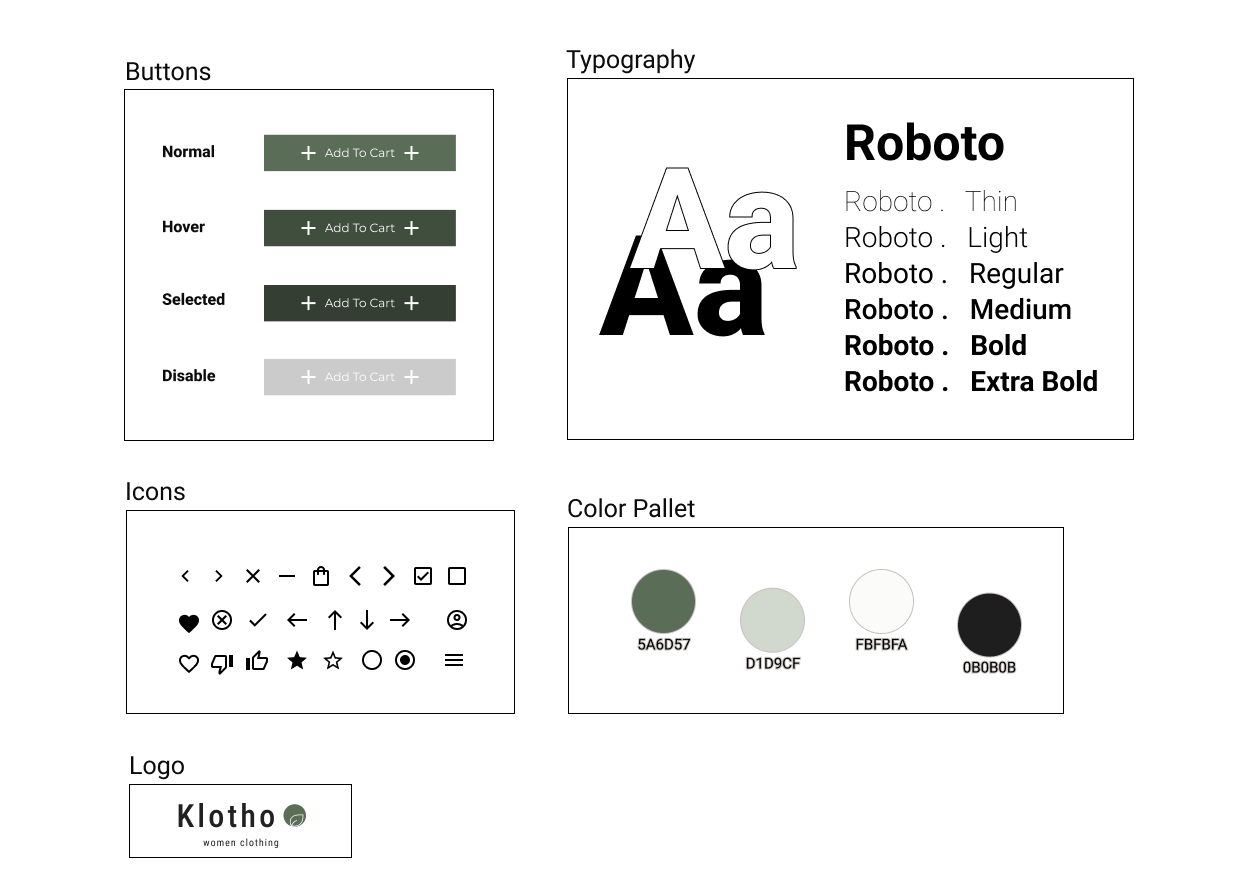Click the thumbs up icon
Image resolution: width=1259 pixels, height=896 pixels.
[257, 660]
